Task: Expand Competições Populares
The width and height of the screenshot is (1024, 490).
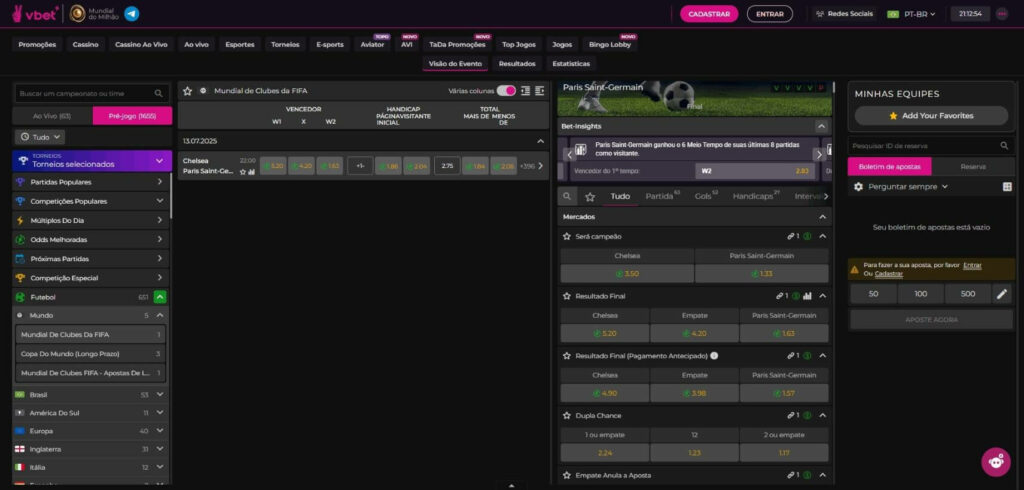Action: click(x=92, y=201)
